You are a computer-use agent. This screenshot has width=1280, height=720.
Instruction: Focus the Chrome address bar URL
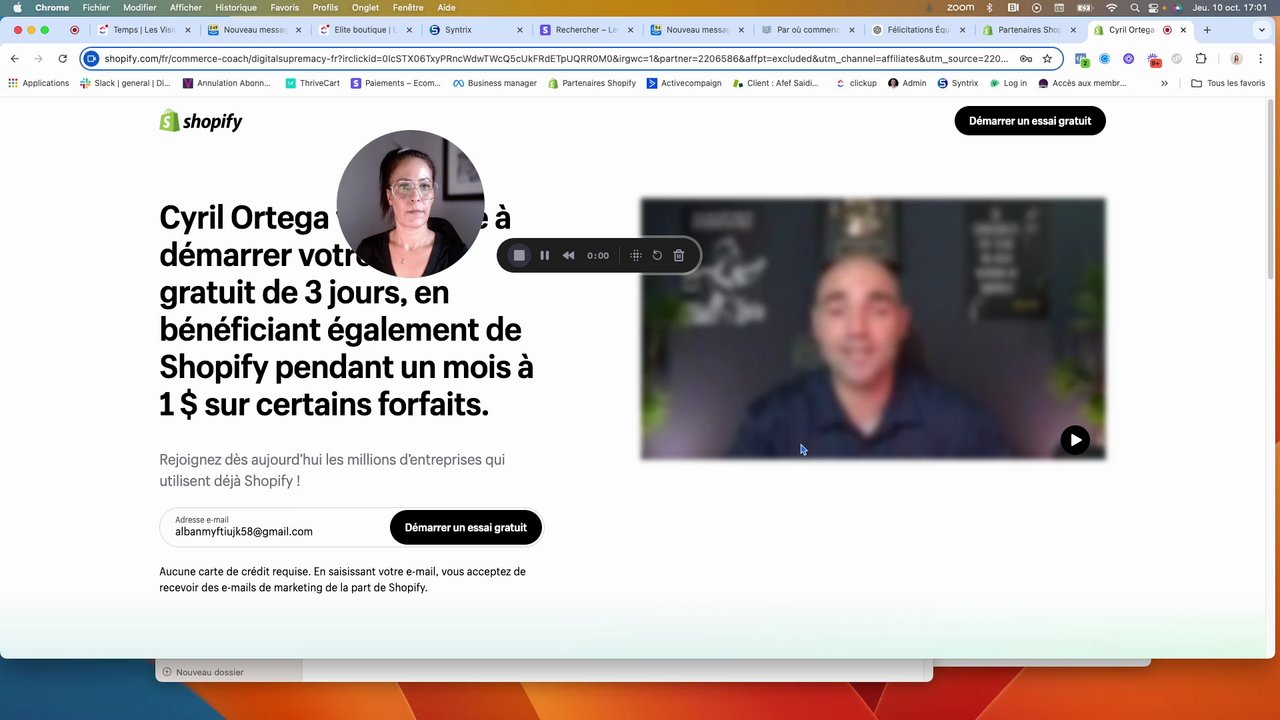[556, 58]
